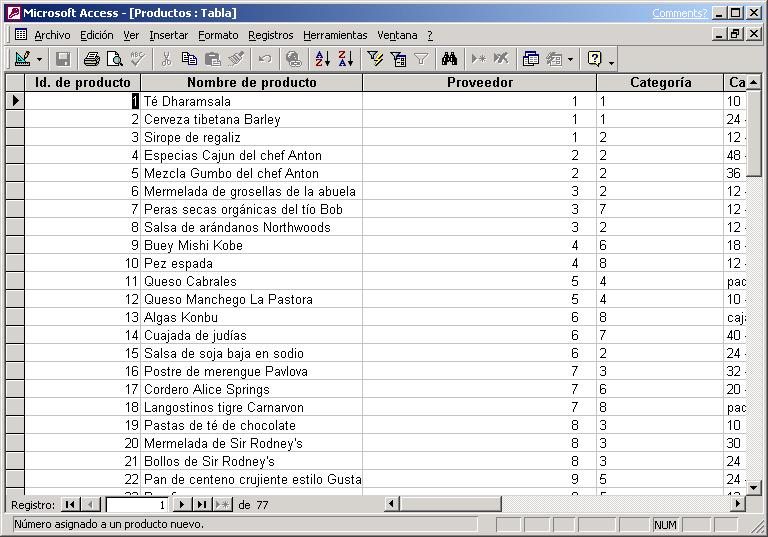Add a new record from the toolbar icon

pos(478,59)
